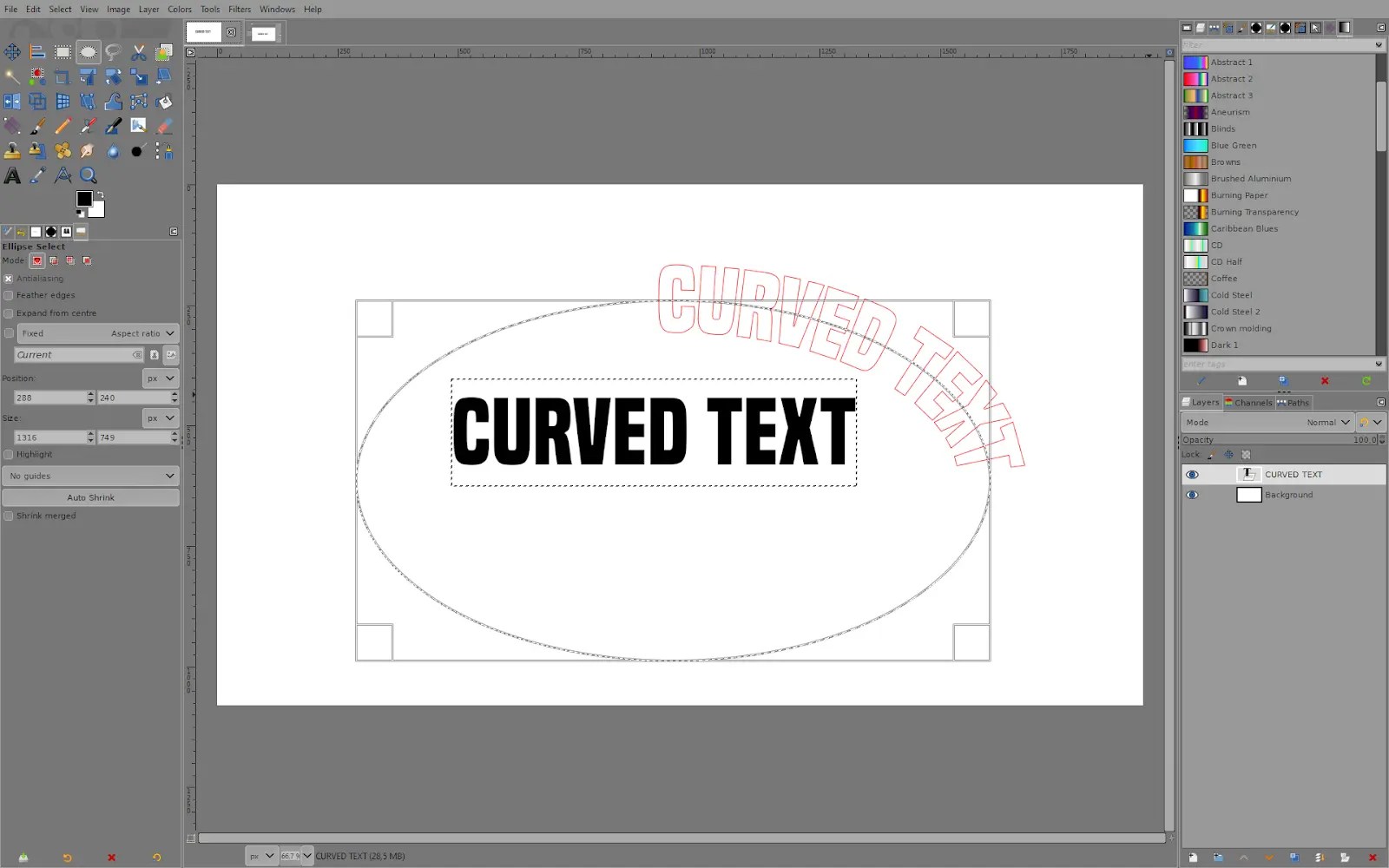
Task: Activate the Fuzzy Select tool
Action: [12, 76]
